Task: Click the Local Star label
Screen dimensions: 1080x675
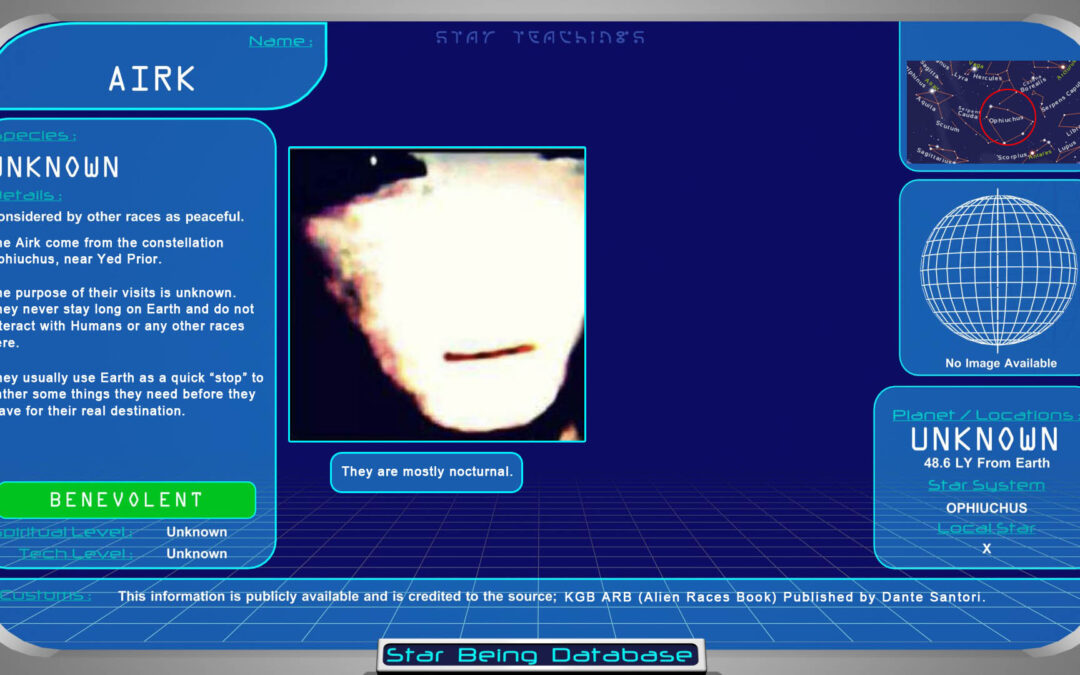Action: pos(986,528)
